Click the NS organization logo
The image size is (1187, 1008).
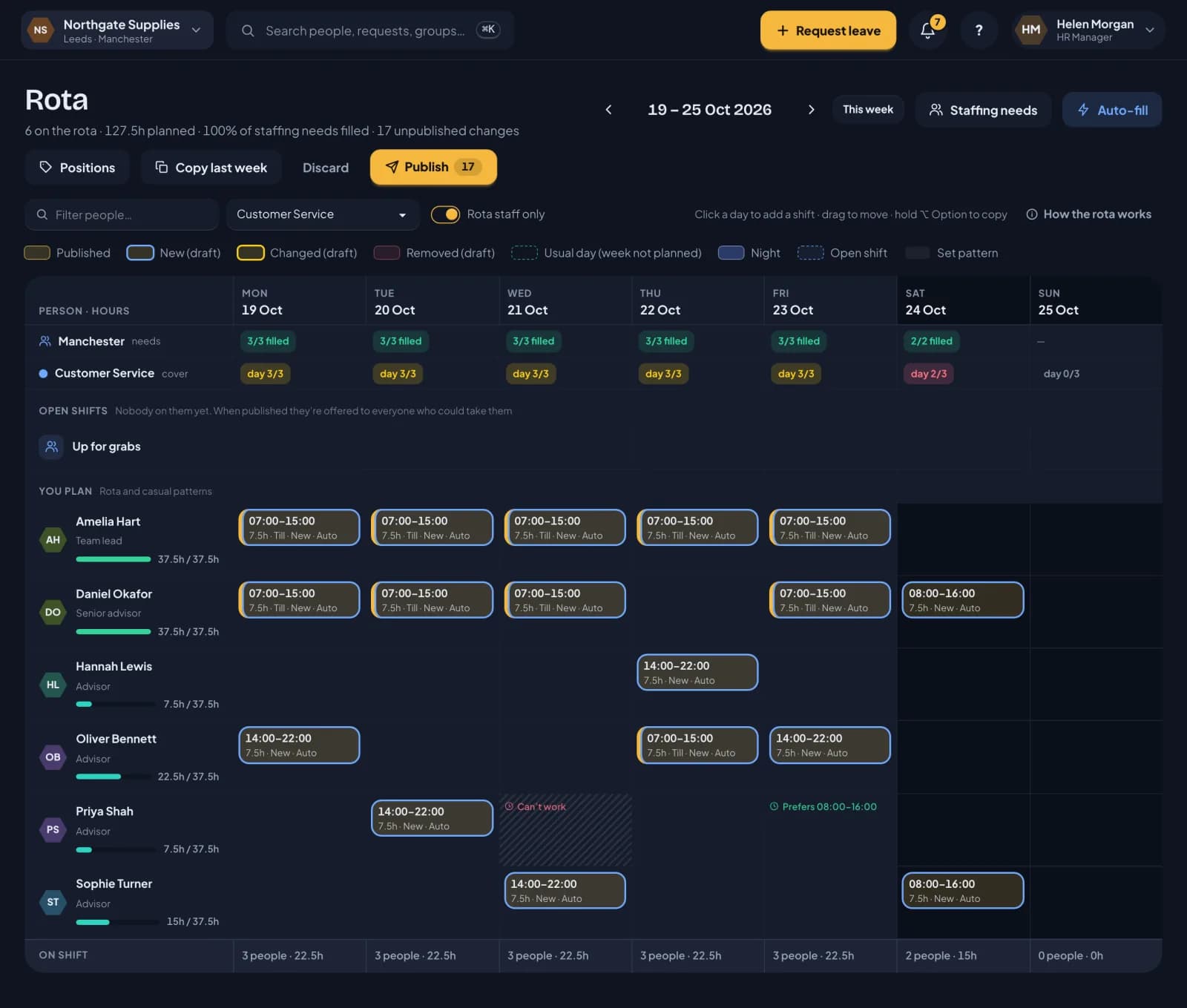coord(41,30)
